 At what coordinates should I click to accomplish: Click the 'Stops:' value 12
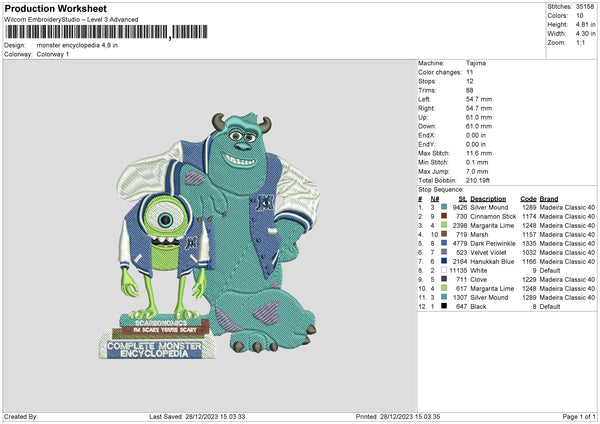point(470,82)
